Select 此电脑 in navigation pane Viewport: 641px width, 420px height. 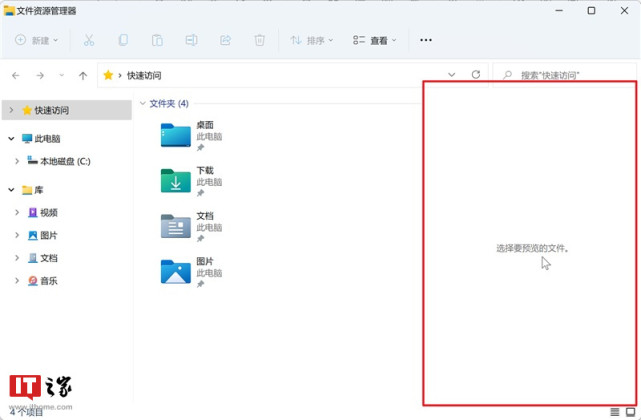tap(41, 139)
